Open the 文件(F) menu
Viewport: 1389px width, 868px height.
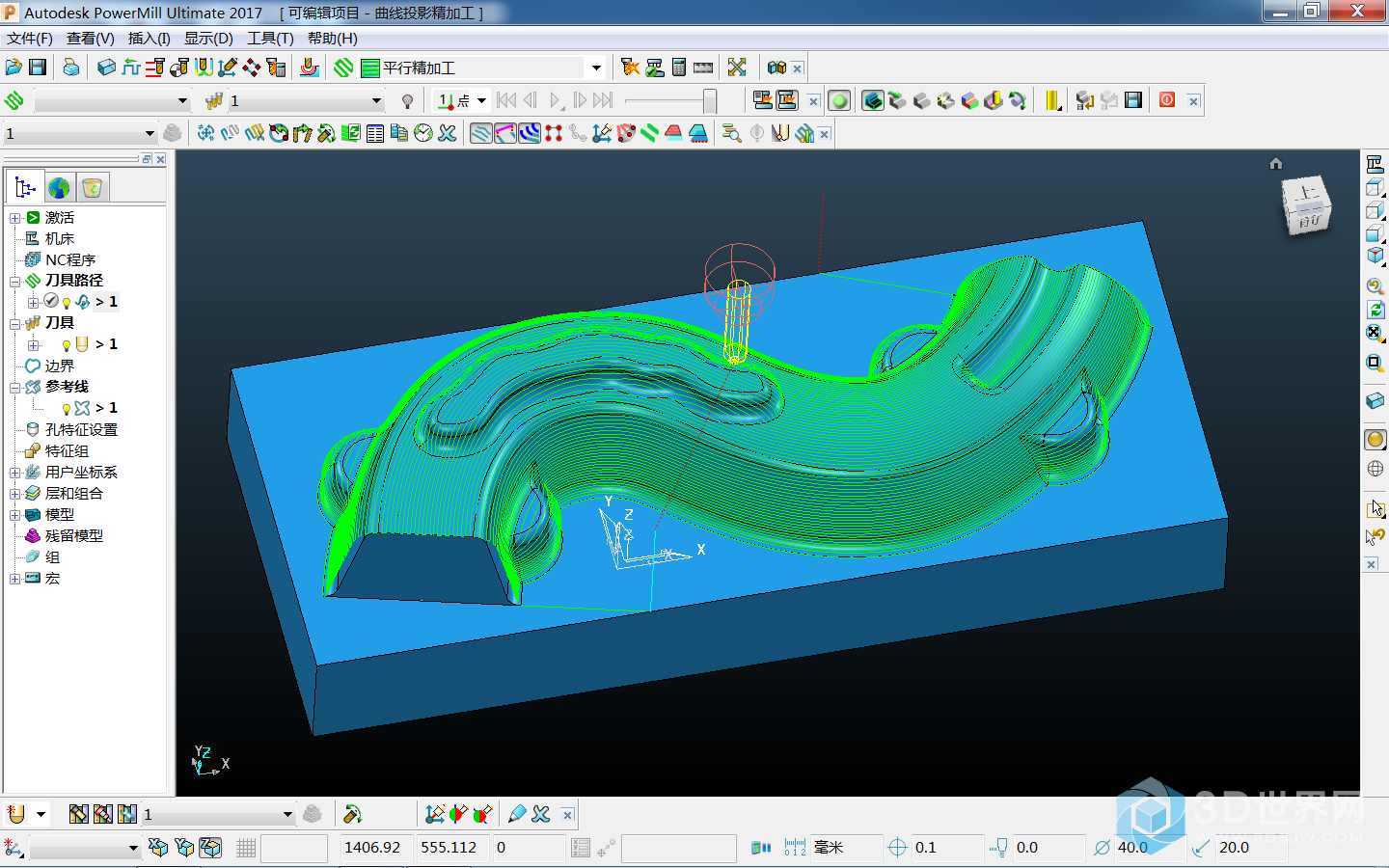(30, 39)
